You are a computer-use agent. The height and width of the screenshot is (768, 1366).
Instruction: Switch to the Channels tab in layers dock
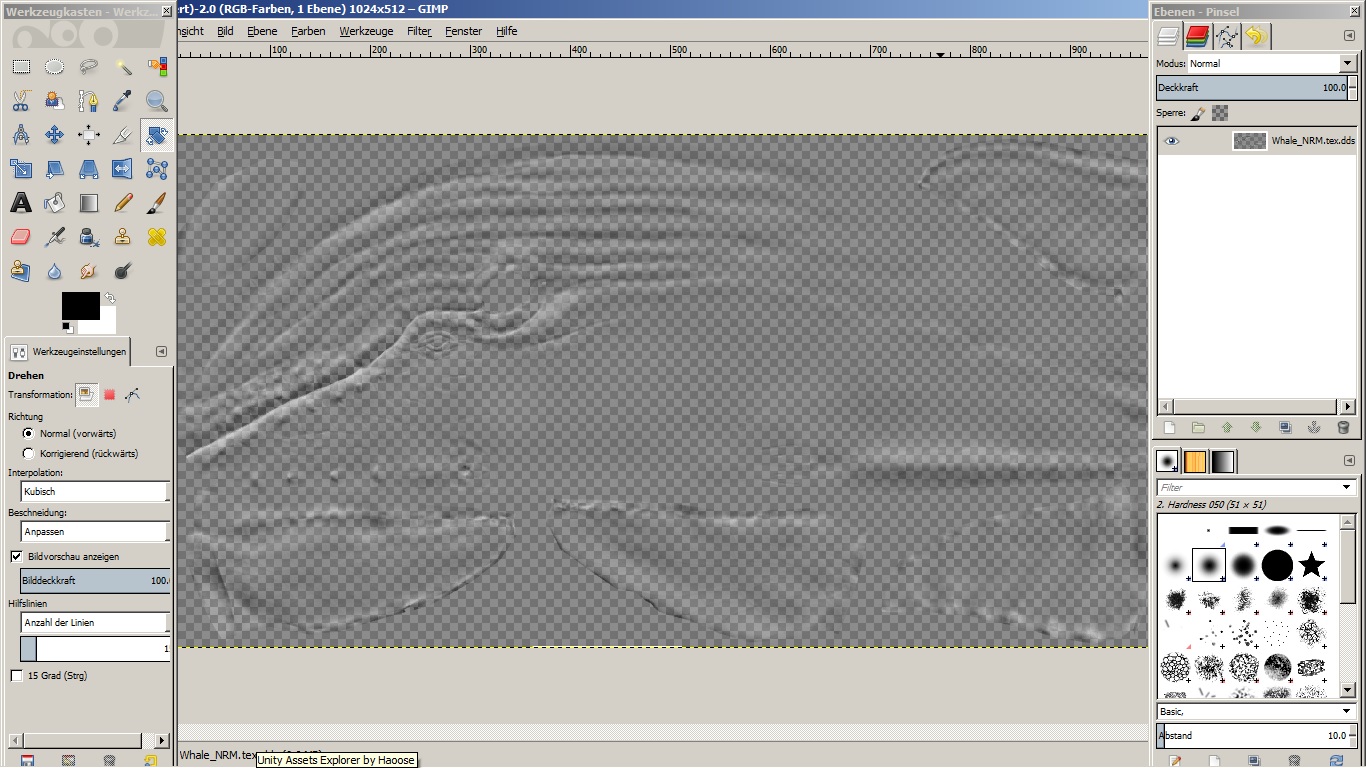click(1197, 37)
